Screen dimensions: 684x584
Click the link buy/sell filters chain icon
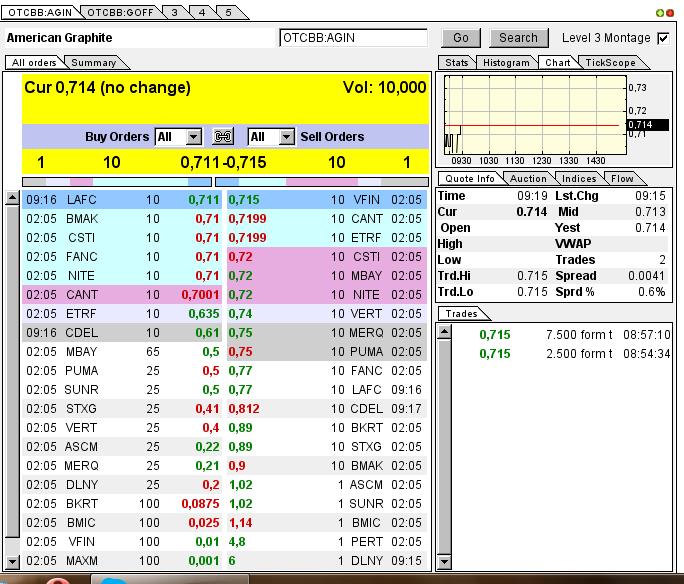[x=224, y=137]
